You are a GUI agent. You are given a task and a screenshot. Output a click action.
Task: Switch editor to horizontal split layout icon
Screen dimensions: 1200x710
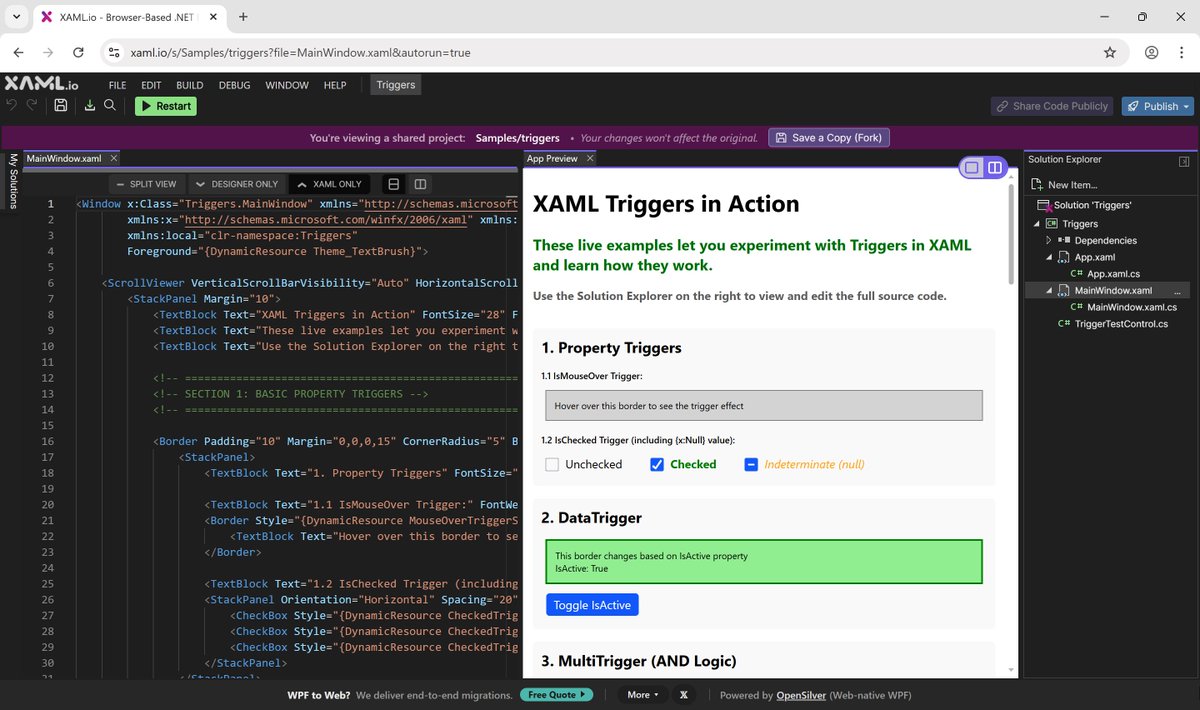(394, 184)
